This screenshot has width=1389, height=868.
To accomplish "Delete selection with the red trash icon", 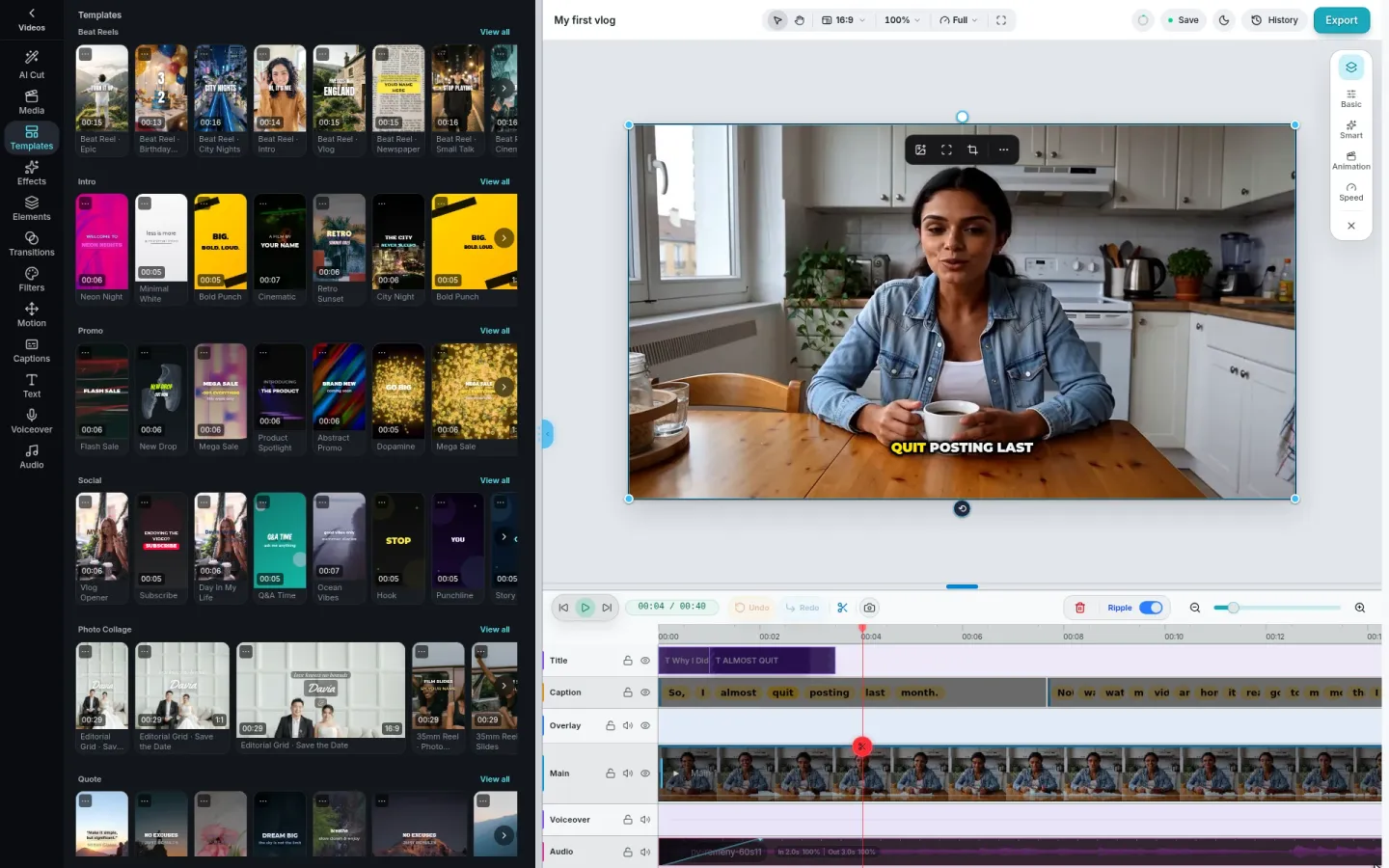I will [1080, 608].
